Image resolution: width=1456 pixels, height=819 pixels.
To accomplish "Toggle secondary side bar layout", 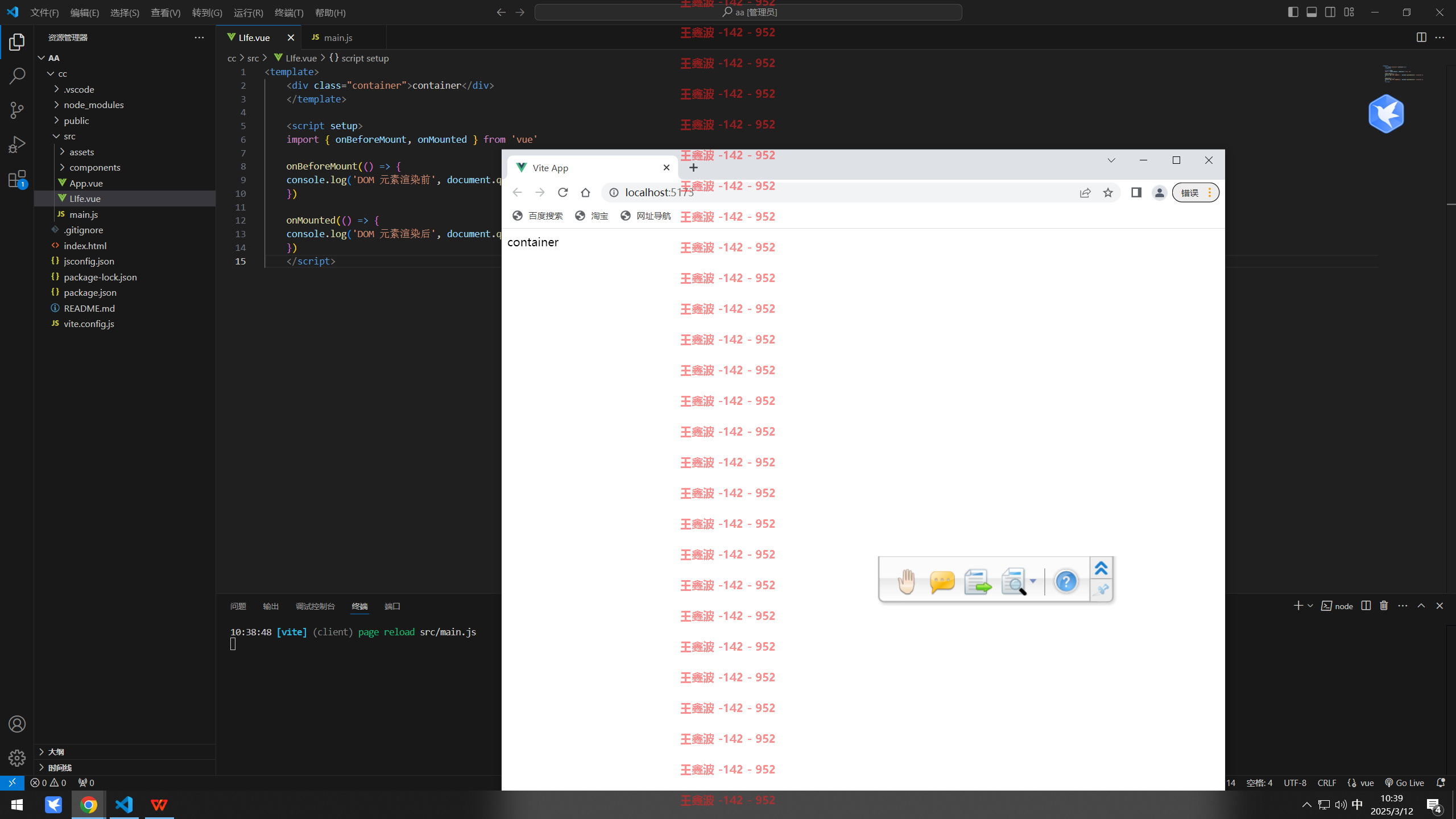I will pyautogui.click(x=1330, y=12).
